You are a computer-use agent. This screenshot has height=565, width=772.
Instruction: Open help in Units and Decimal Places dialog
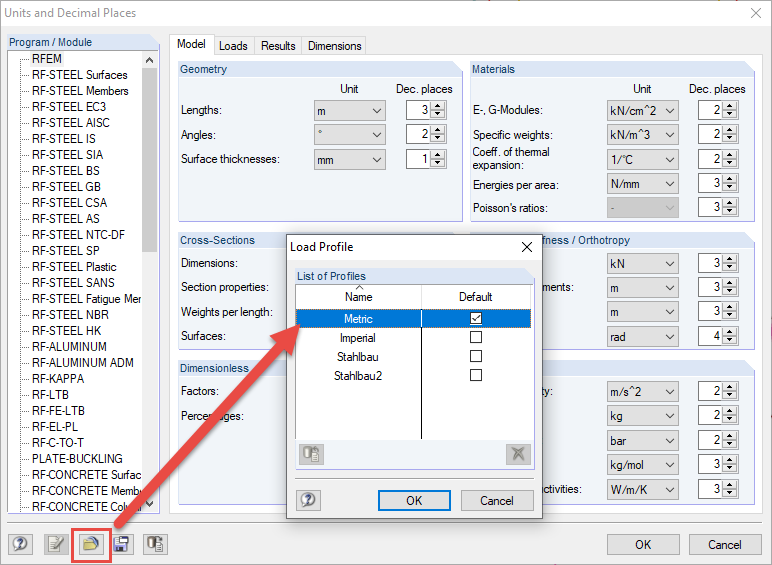tap(20, 544)
